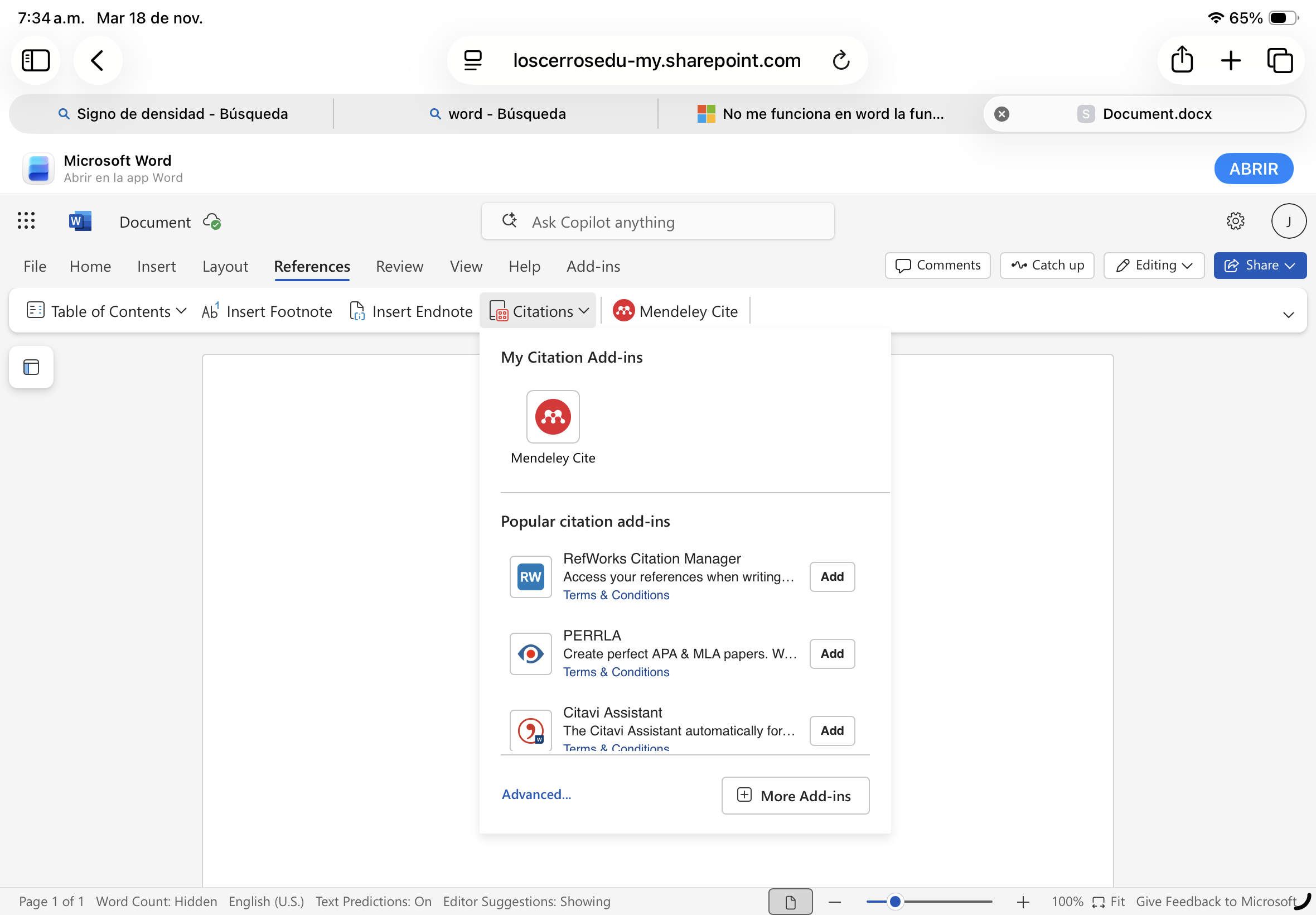Add the PERRLA add-in
This screenshot has height=915, width=1316.
click(x=832, y=653)
